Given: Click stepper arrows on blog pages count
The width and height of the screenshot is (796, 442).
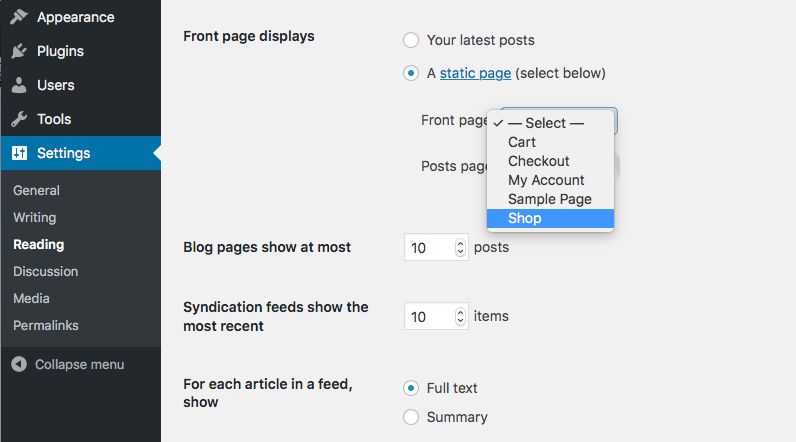Looking at the screenshot, I should tap(460, 247).
